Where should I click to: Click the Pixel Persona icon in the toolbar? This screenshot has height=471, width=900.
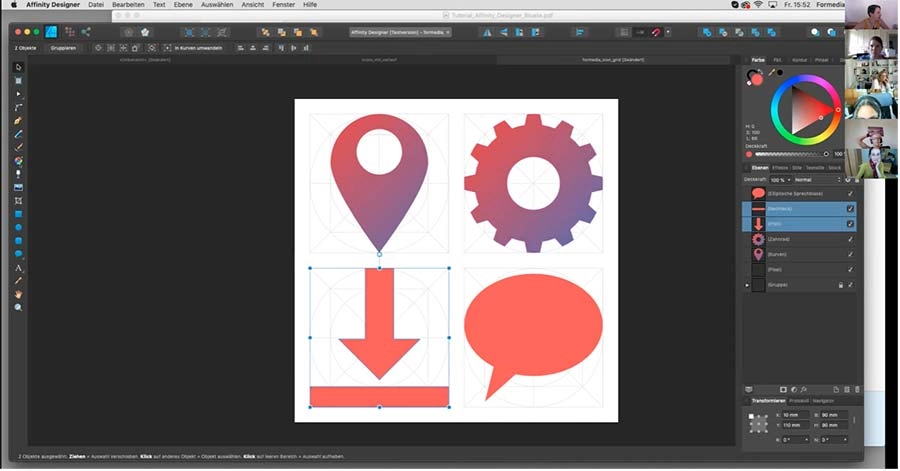[71, 32]
